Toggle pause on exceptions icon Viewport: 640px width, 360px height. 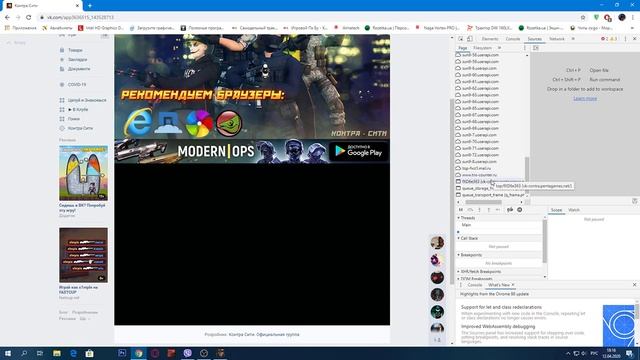click(x=520, y=210)
